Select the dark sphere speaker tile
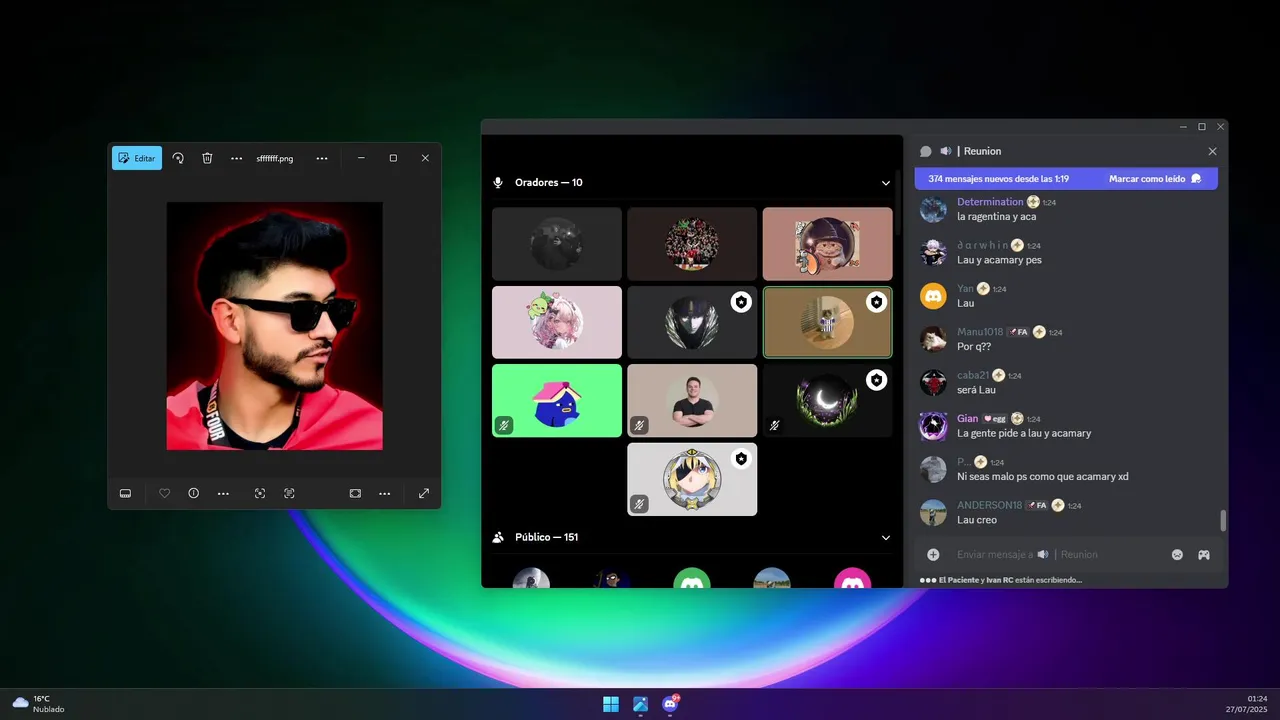1280x720 pixels. pyautogui.click(x=557, y=243)
